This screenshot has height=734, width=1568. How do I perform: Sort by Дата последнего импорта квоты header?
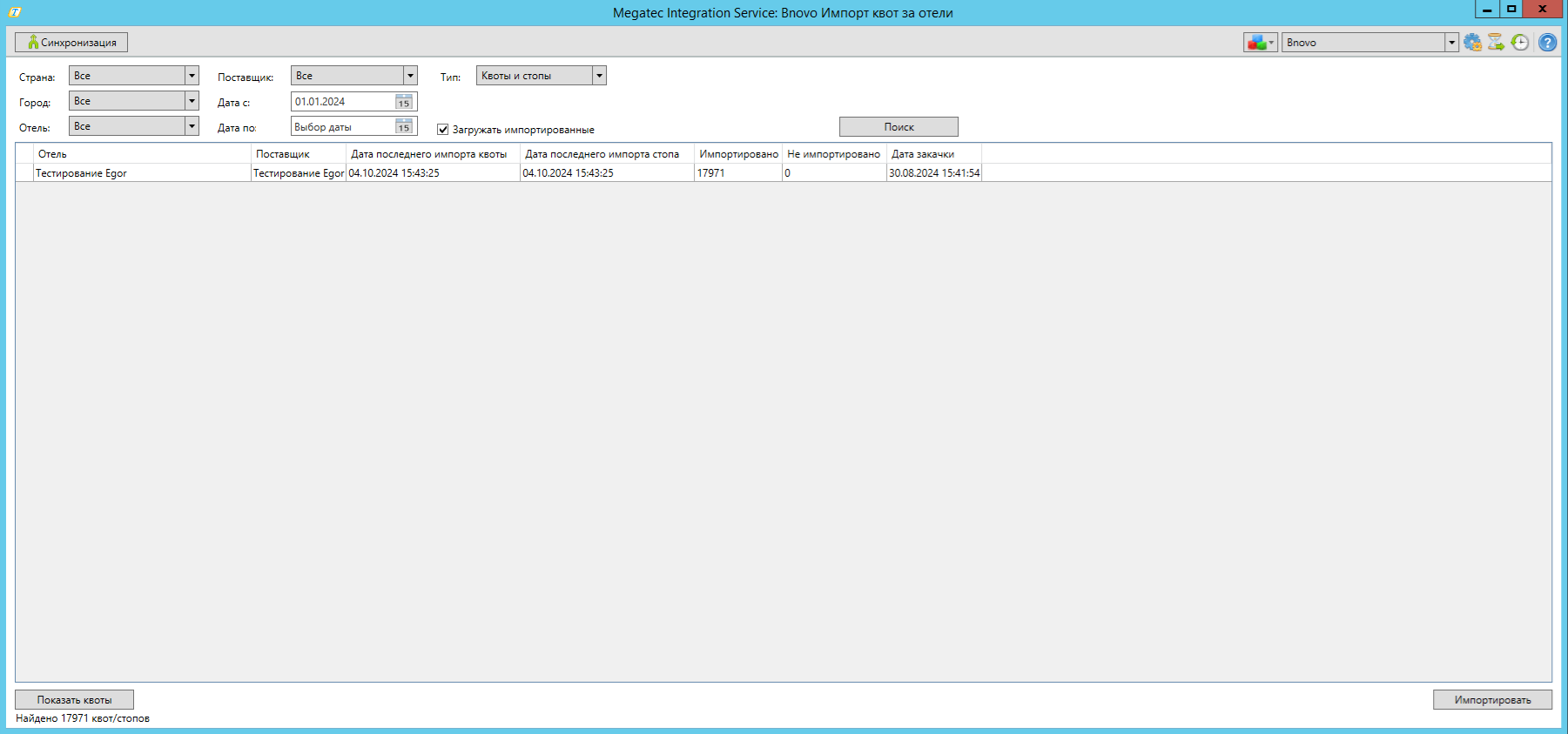click(433, 154)
